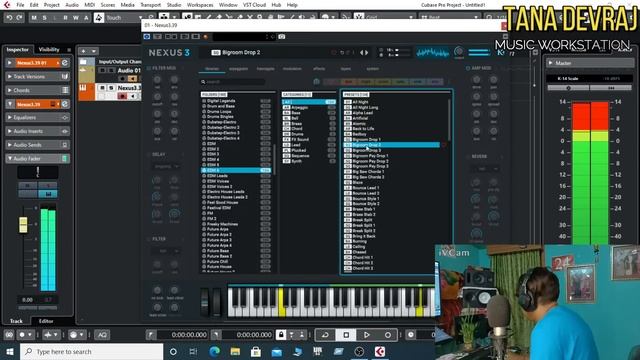
Task: Click the Add Track plus button
Action: click(83, 51)
